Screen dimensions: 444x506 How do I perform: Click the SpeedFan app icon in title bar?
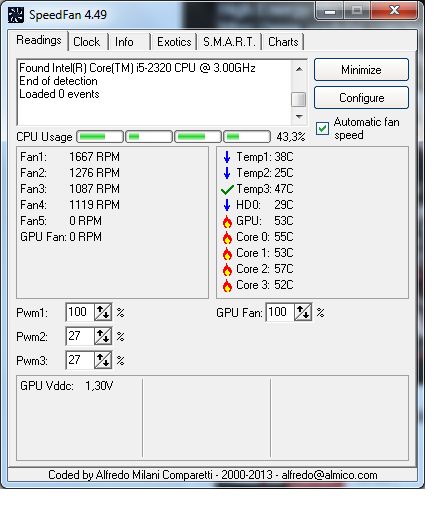(x=16, y=15)
